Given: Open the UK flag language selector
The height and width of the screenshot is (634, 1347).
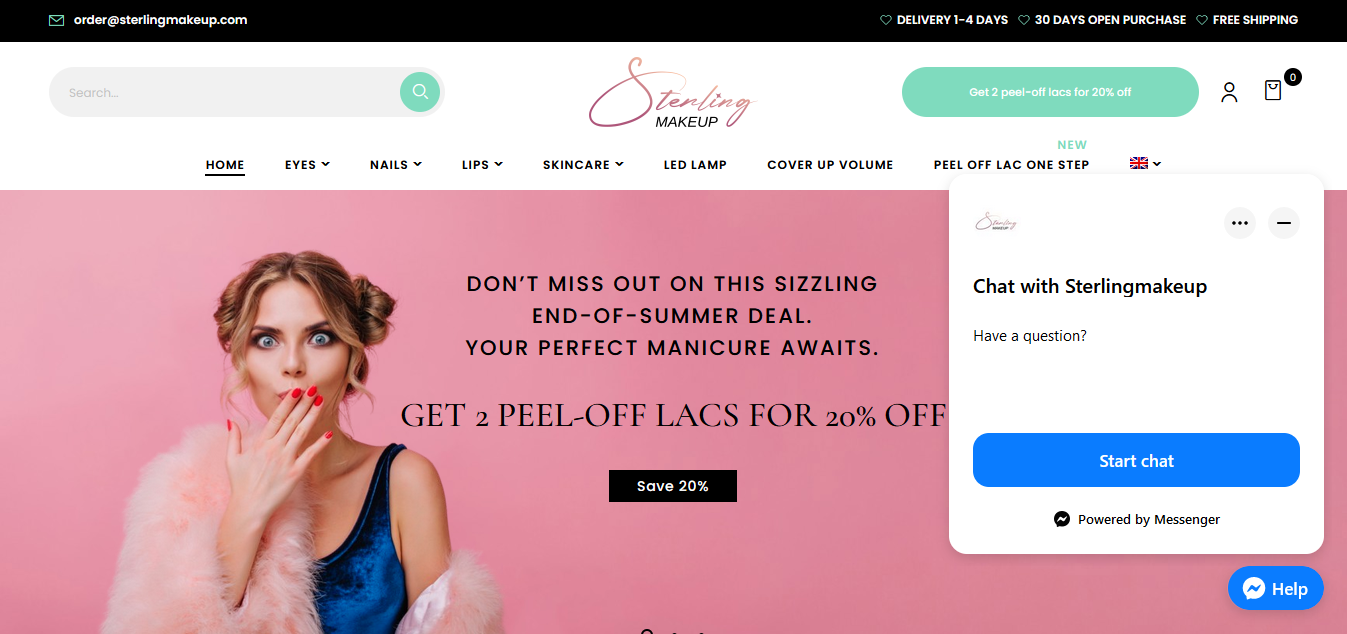Looking at the screenshot, I should pyautogui.click(x=1145, y=163).
